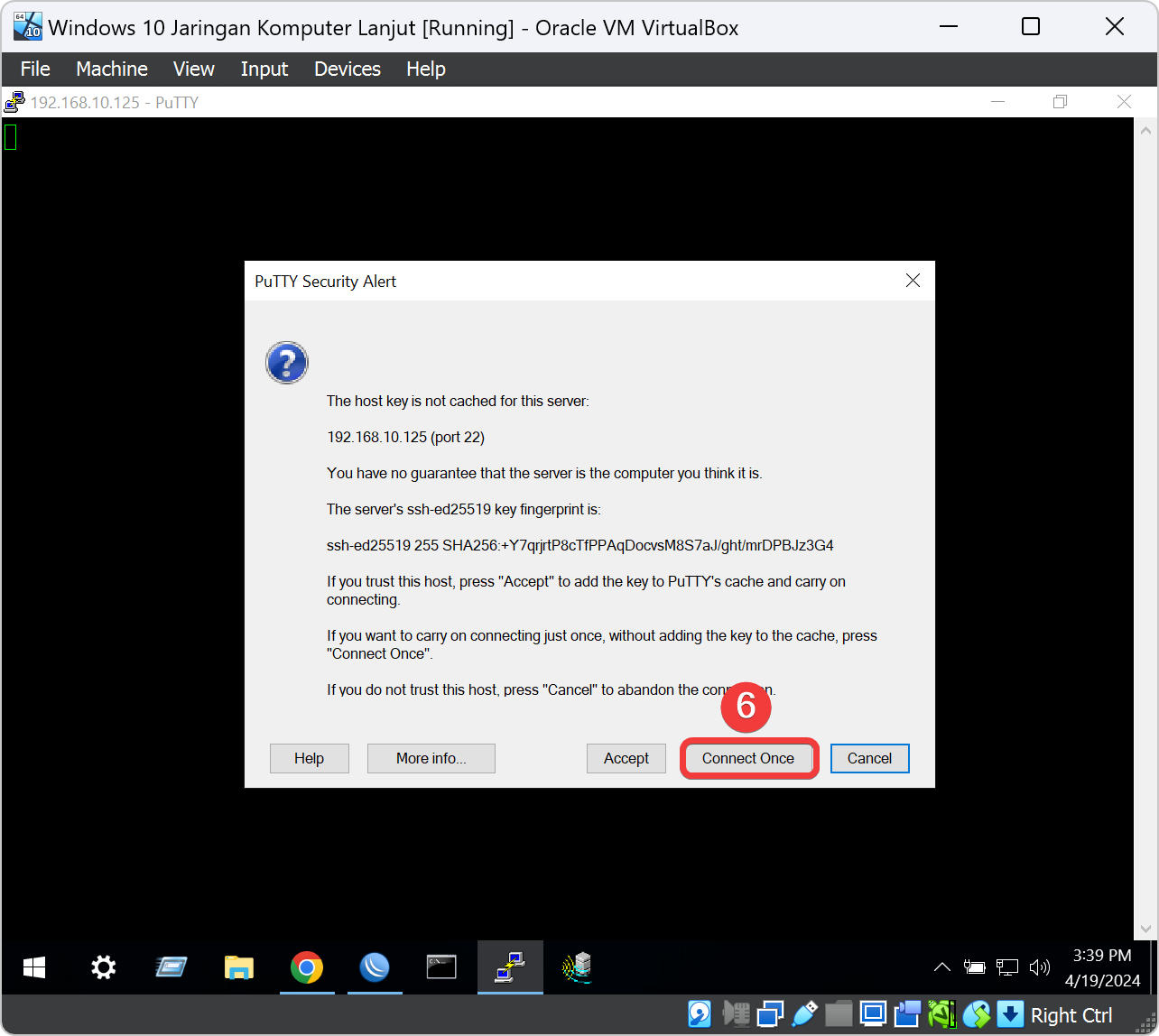Click the hard disk activity status icon

pyautogui.click(x=700, y=1014)
